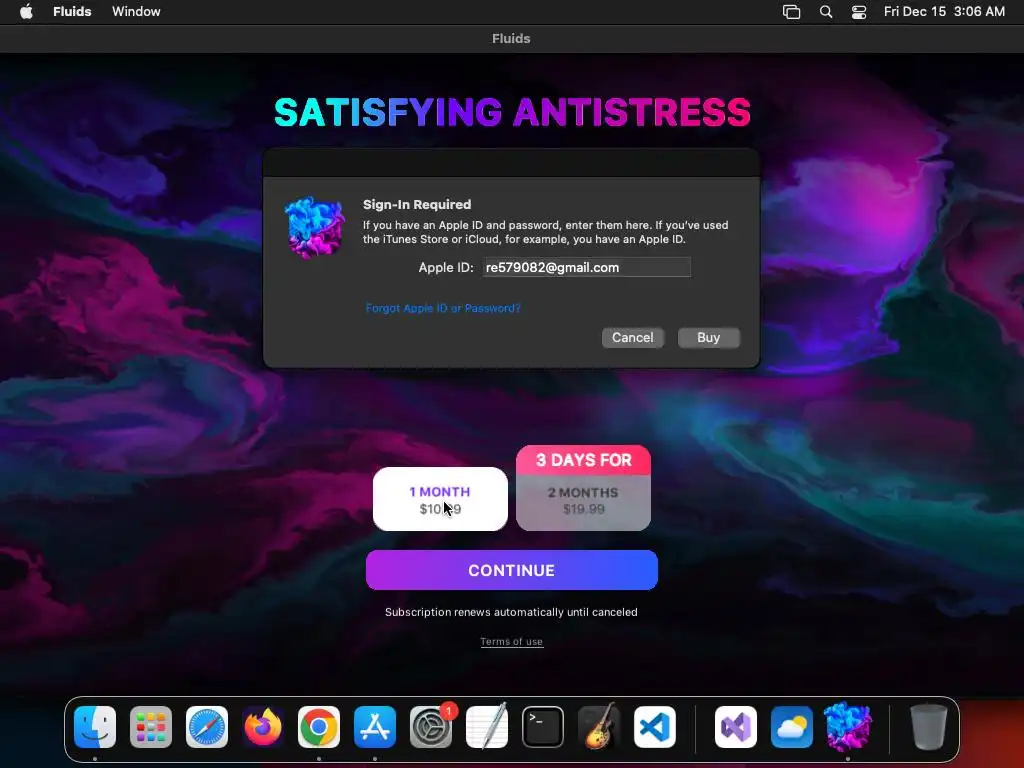This screenshot has height=768, width=1024.
Task: Click the Continue button
Action: tap(511, 570)
